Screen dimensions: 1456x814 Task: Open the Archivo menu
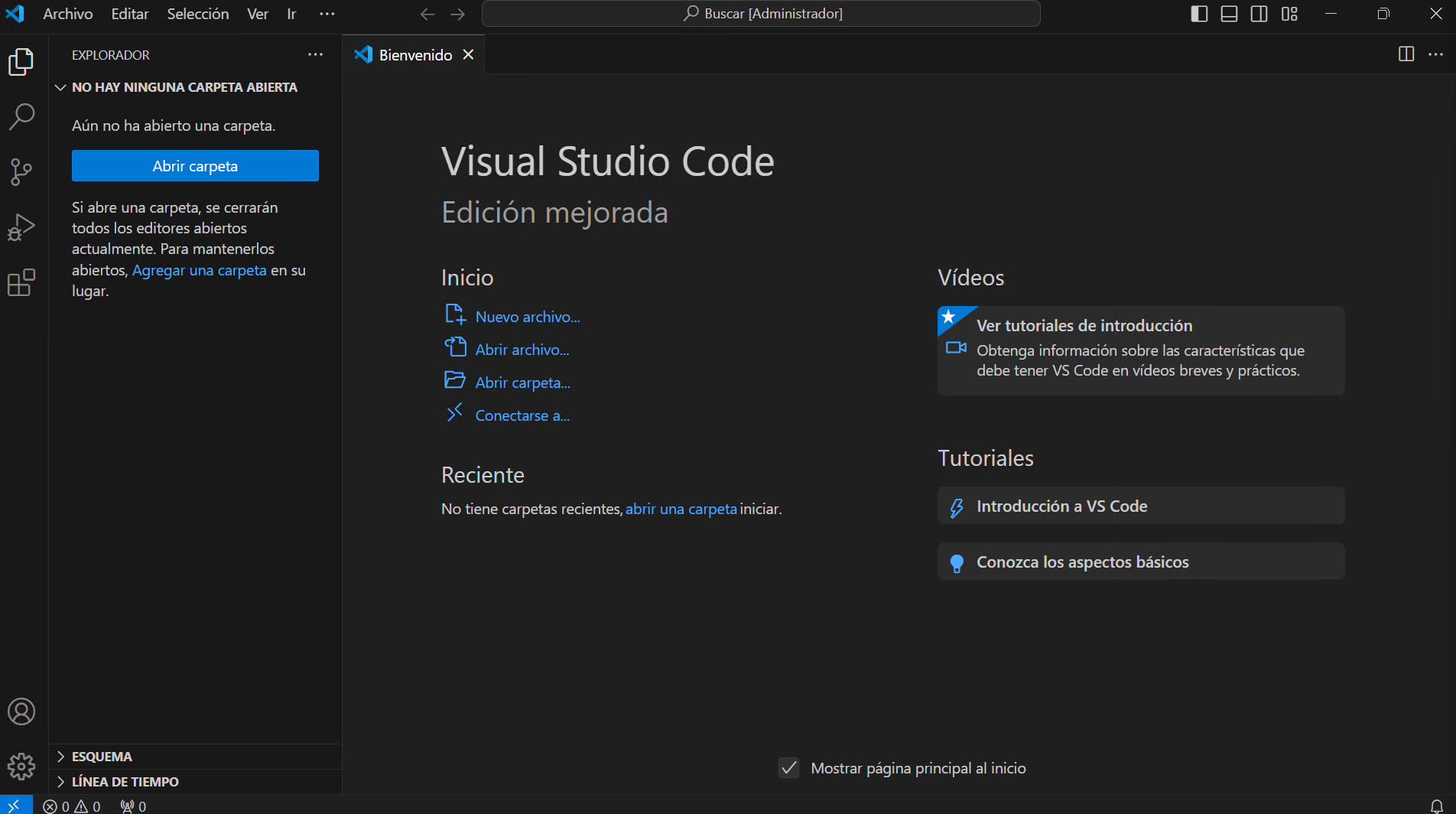click(x=68, y=14)
